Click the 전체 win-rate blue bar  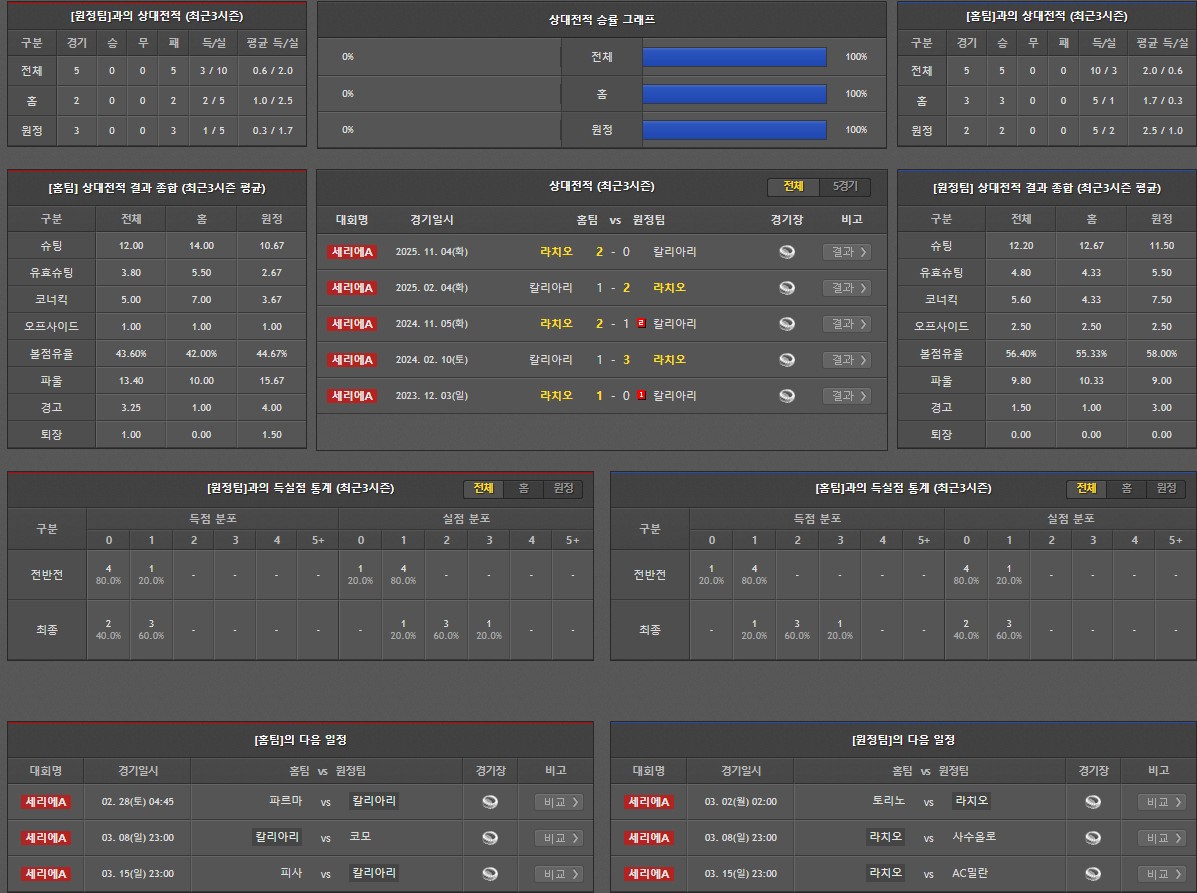click(x=734, y=57)
